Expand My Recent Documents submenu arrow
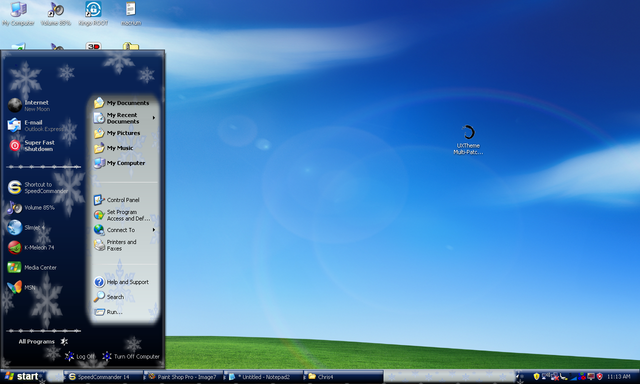This screenshot has height=384, width=640. 154,118
